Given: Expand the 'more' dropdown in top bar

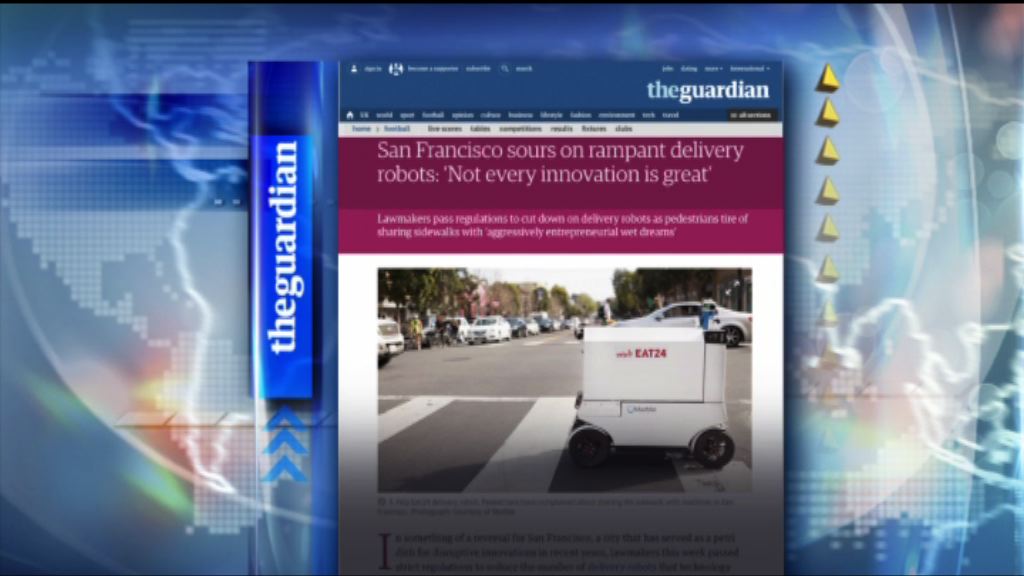Looking at the screenshot, I should 713,69.
